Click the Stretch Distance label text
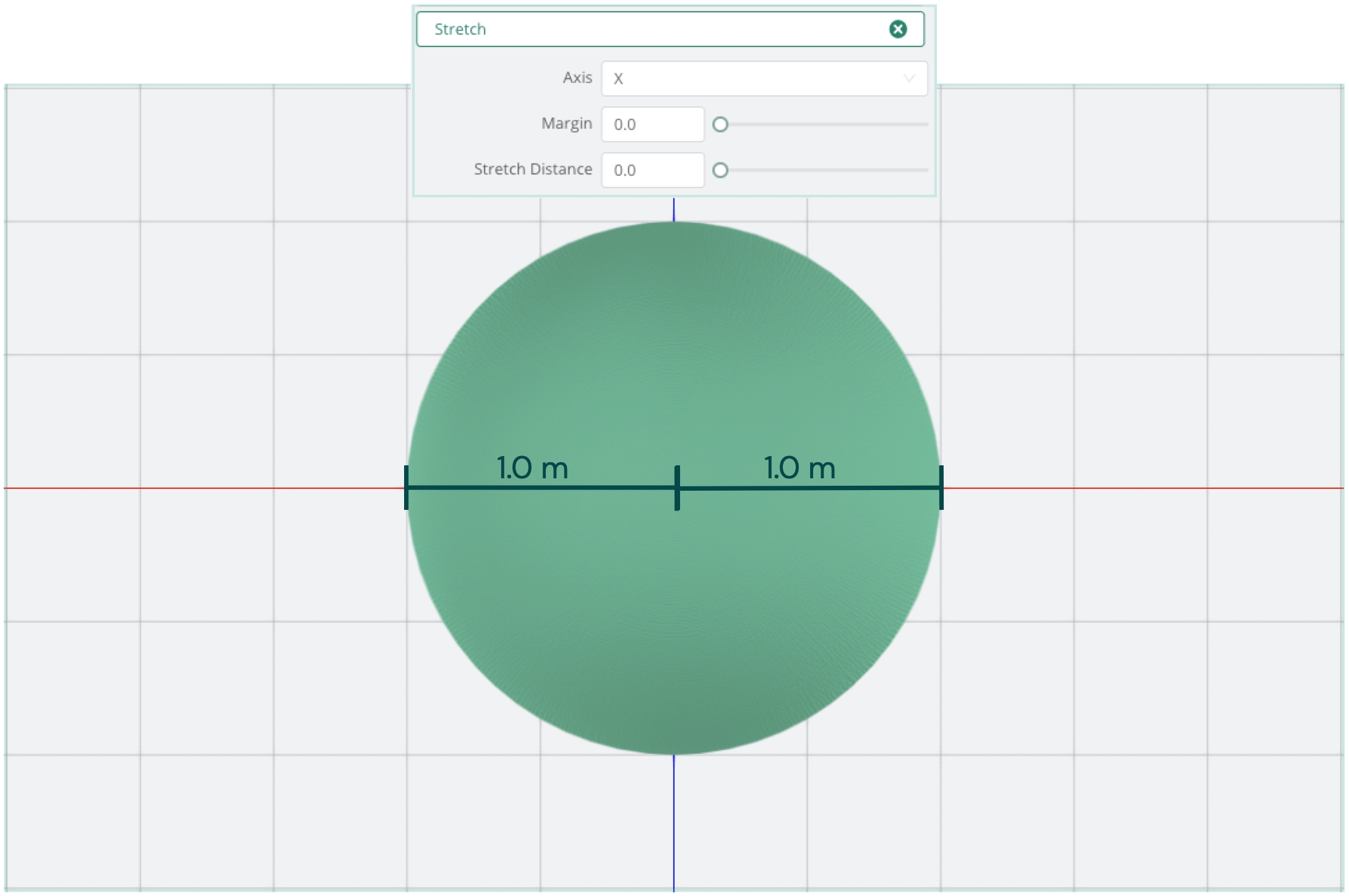Screen dimensions: 1349x896 point(533,170)
